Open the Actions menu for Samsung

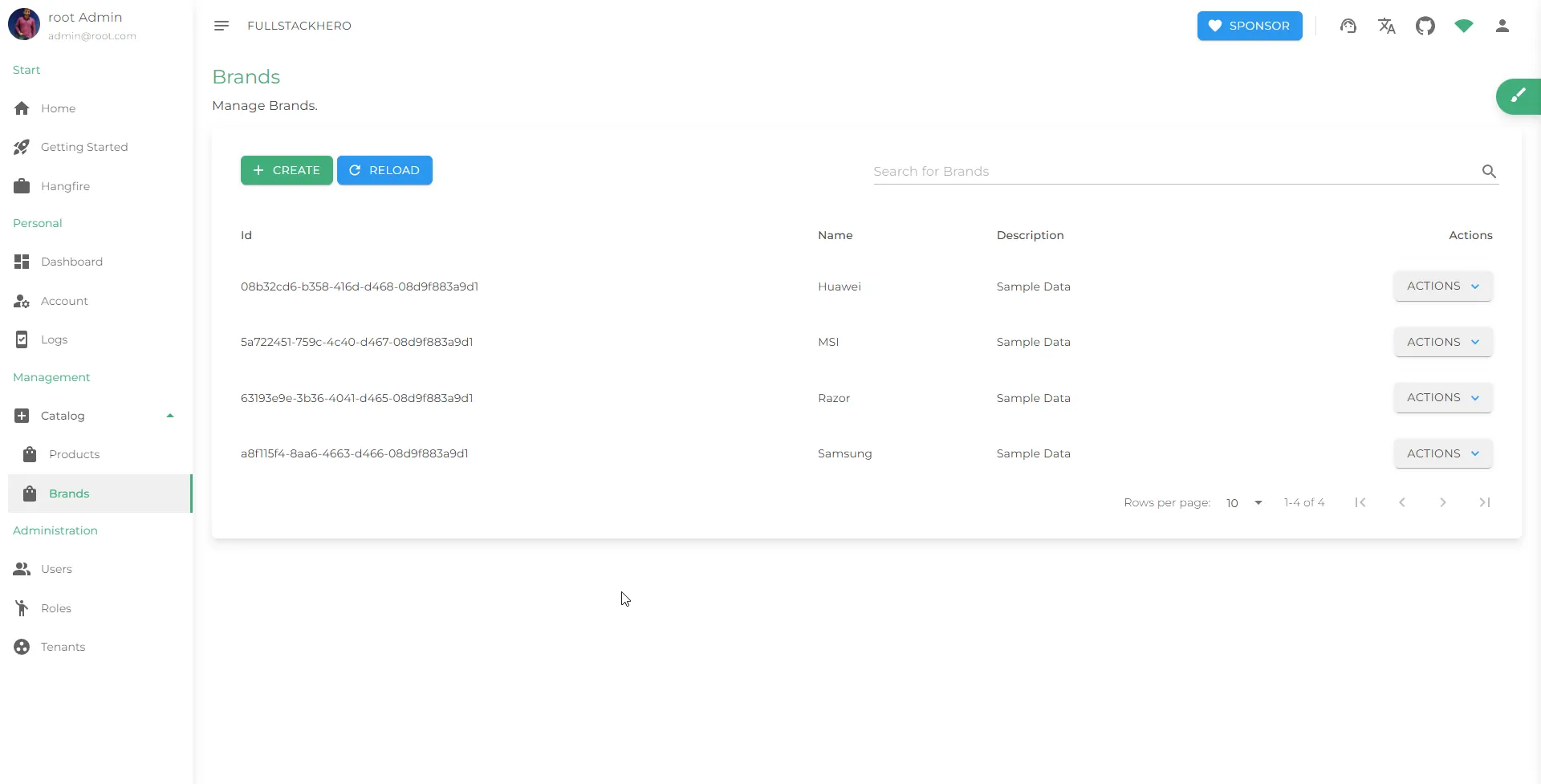(x=1442, y=453)
